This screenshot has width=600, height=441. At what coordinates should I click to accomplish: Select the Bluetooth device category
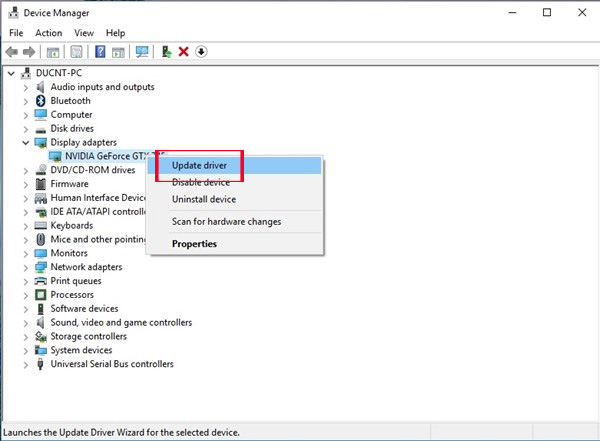[70, 101]
